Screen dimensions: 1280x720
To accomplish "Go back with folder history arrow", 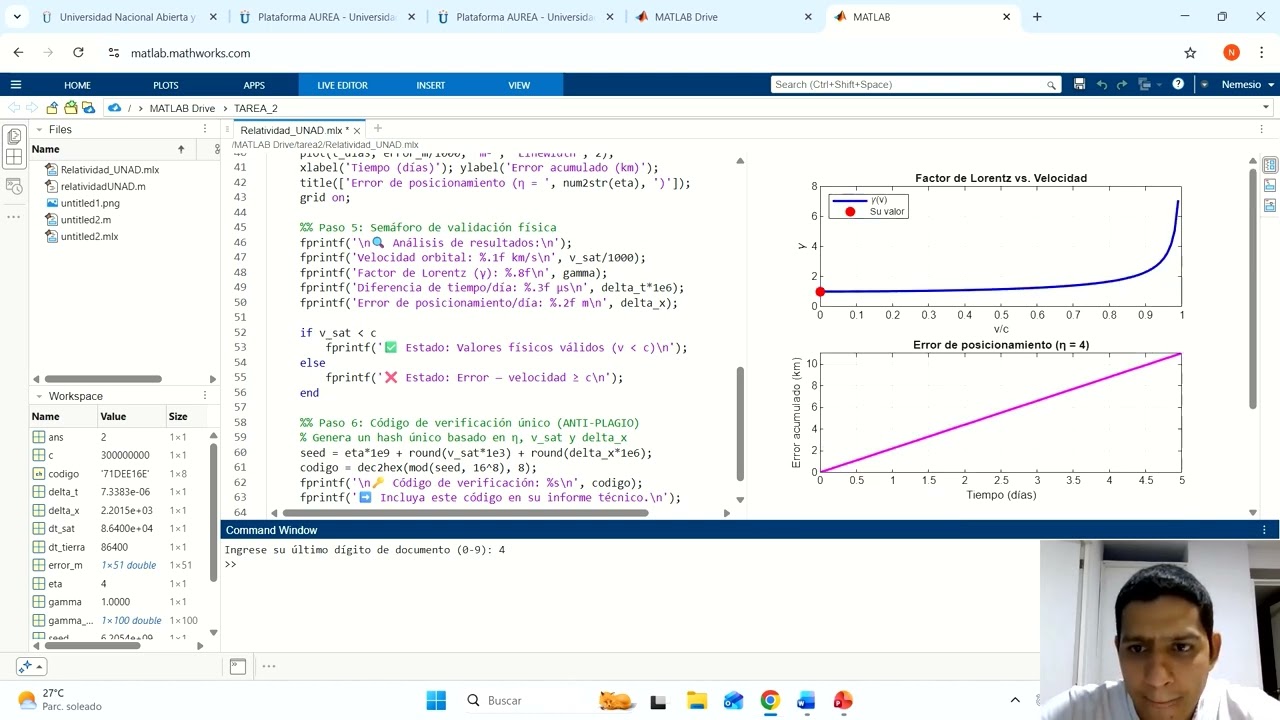I will pyautogui.click(x=14, y=108).
